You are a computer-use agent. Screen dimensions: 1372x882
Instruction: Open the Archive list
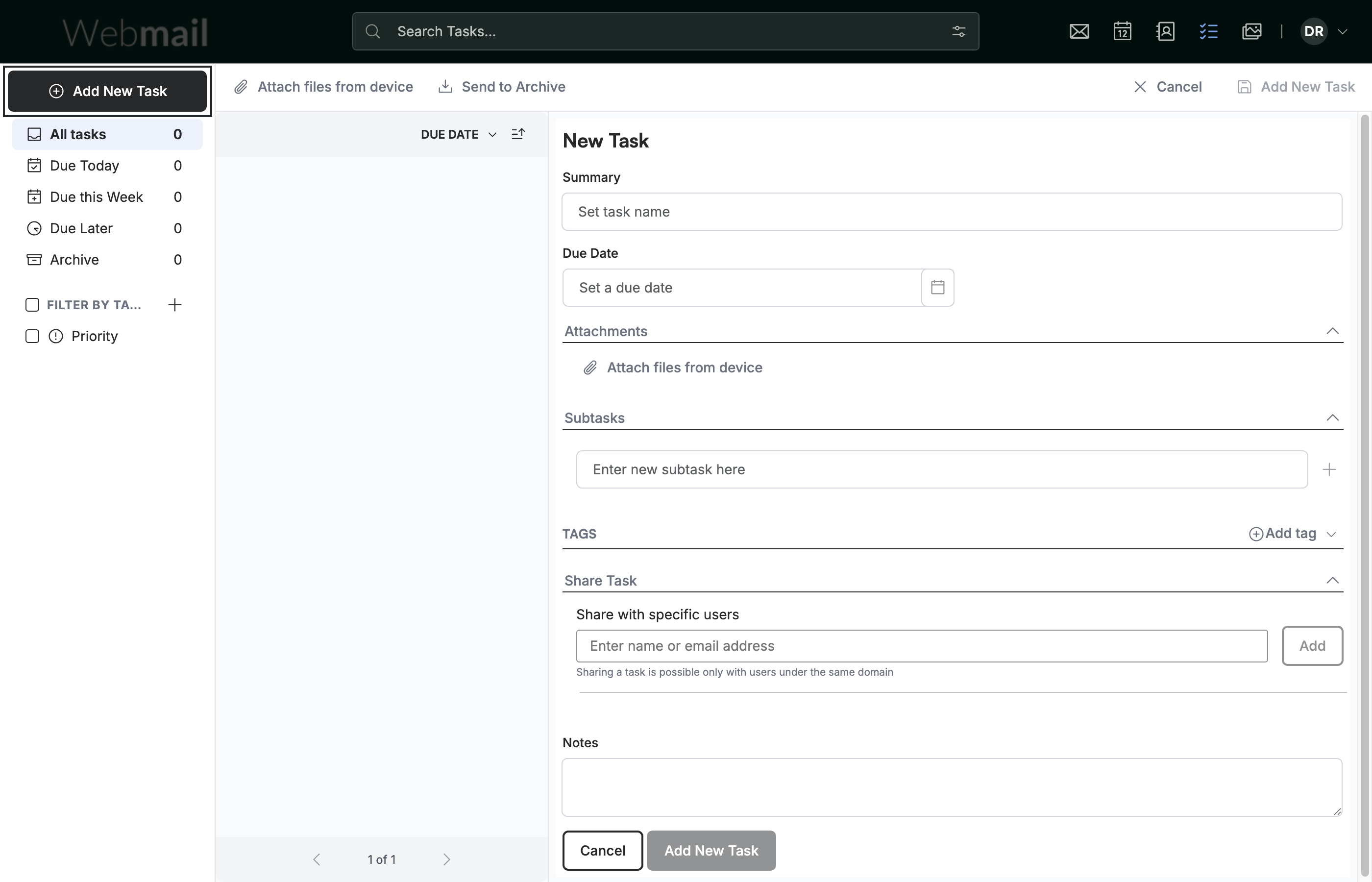click(x=107, y=260)
